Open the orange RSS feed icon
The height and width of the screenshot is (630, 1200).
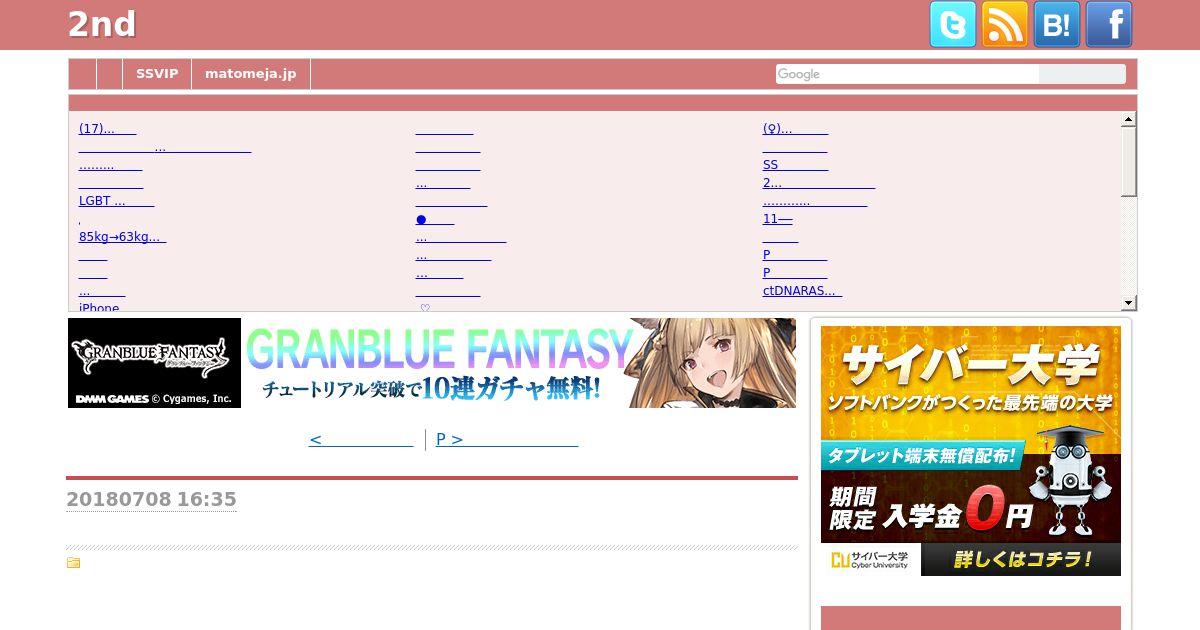tap(1004, 24)
